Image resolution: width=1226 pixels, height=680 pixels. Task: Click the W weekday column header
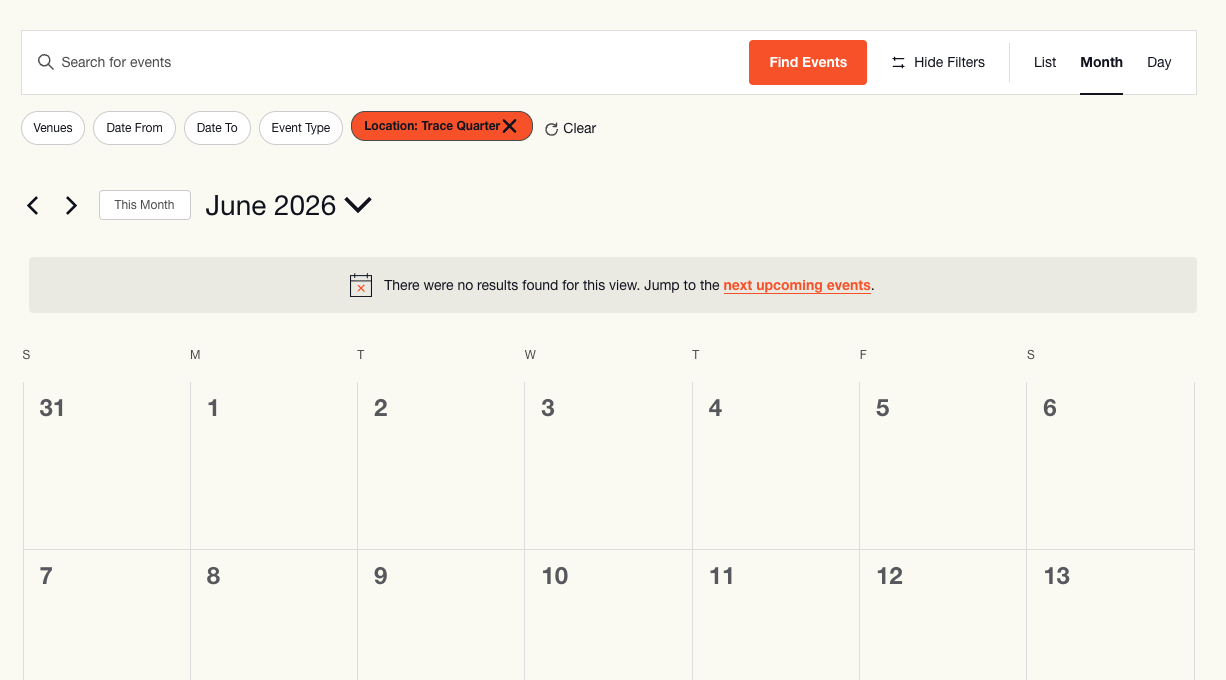tap(530, 355)
